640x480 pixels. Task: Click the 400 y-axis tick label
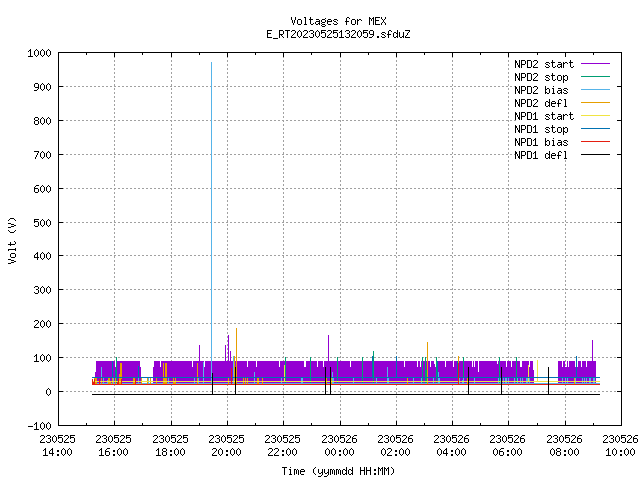click(42, 256)
